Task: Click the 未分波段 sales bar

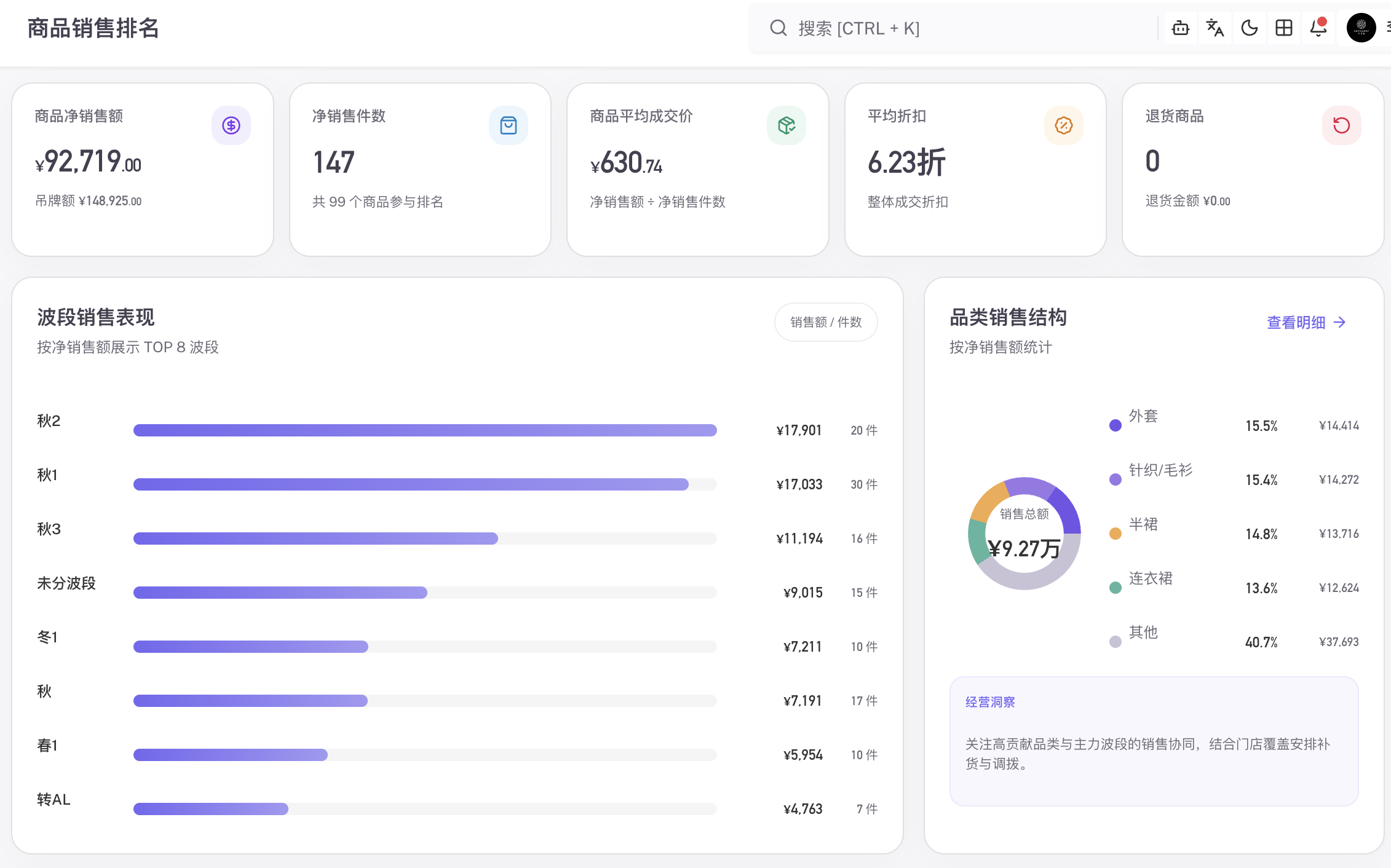Action: (425, 593)
